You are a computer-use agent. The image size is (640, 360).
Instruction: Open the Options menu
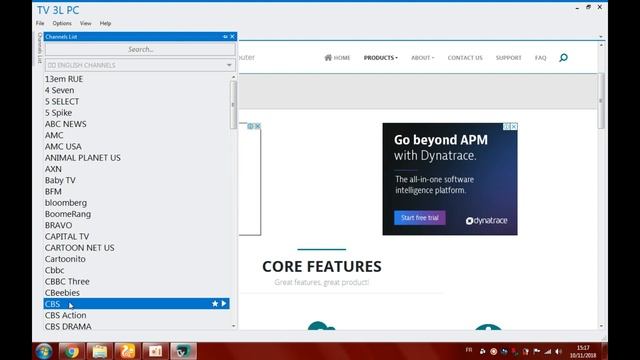(x=62, y=23)
